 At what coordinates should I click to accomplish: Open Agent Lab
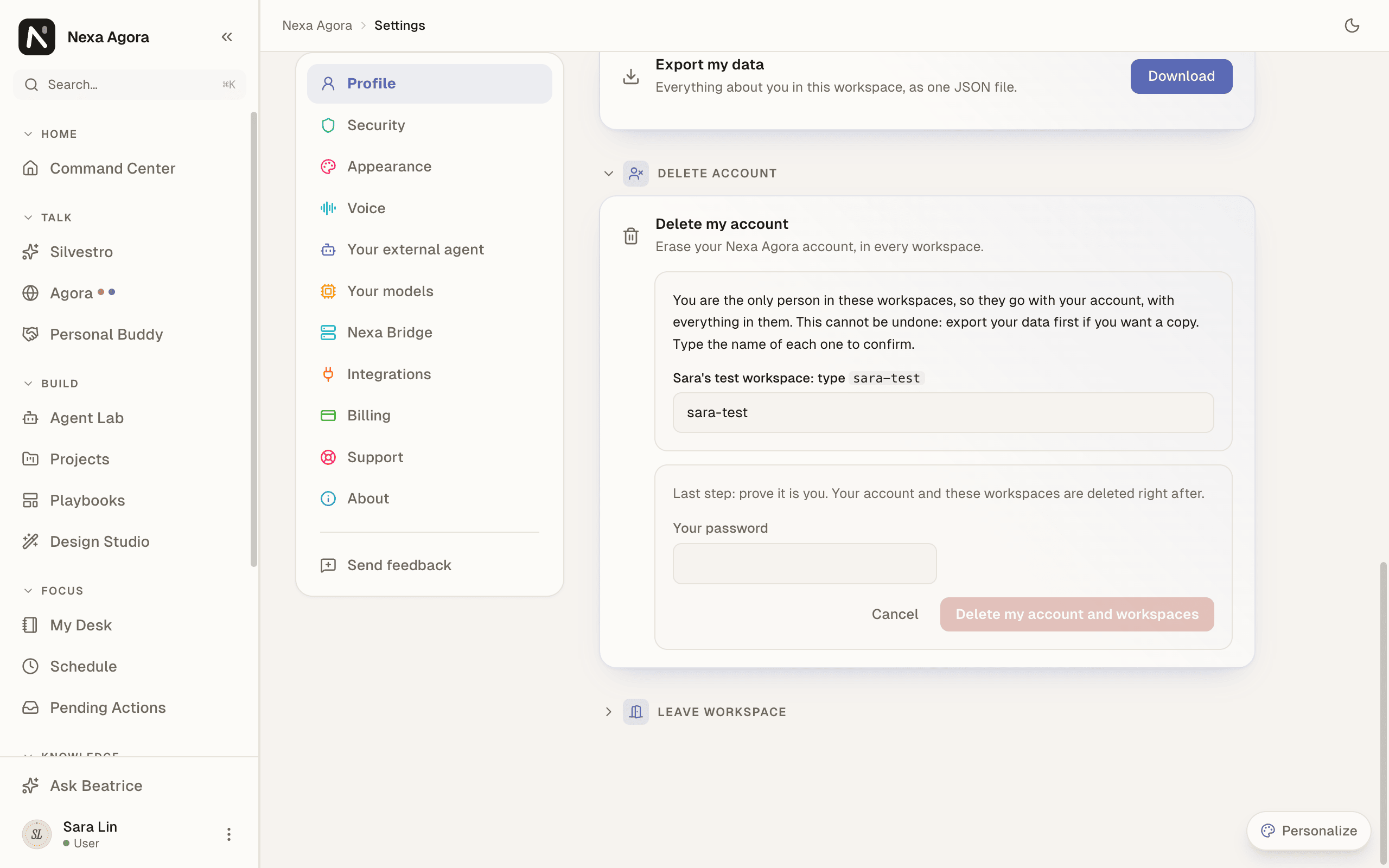coord(129,418)
